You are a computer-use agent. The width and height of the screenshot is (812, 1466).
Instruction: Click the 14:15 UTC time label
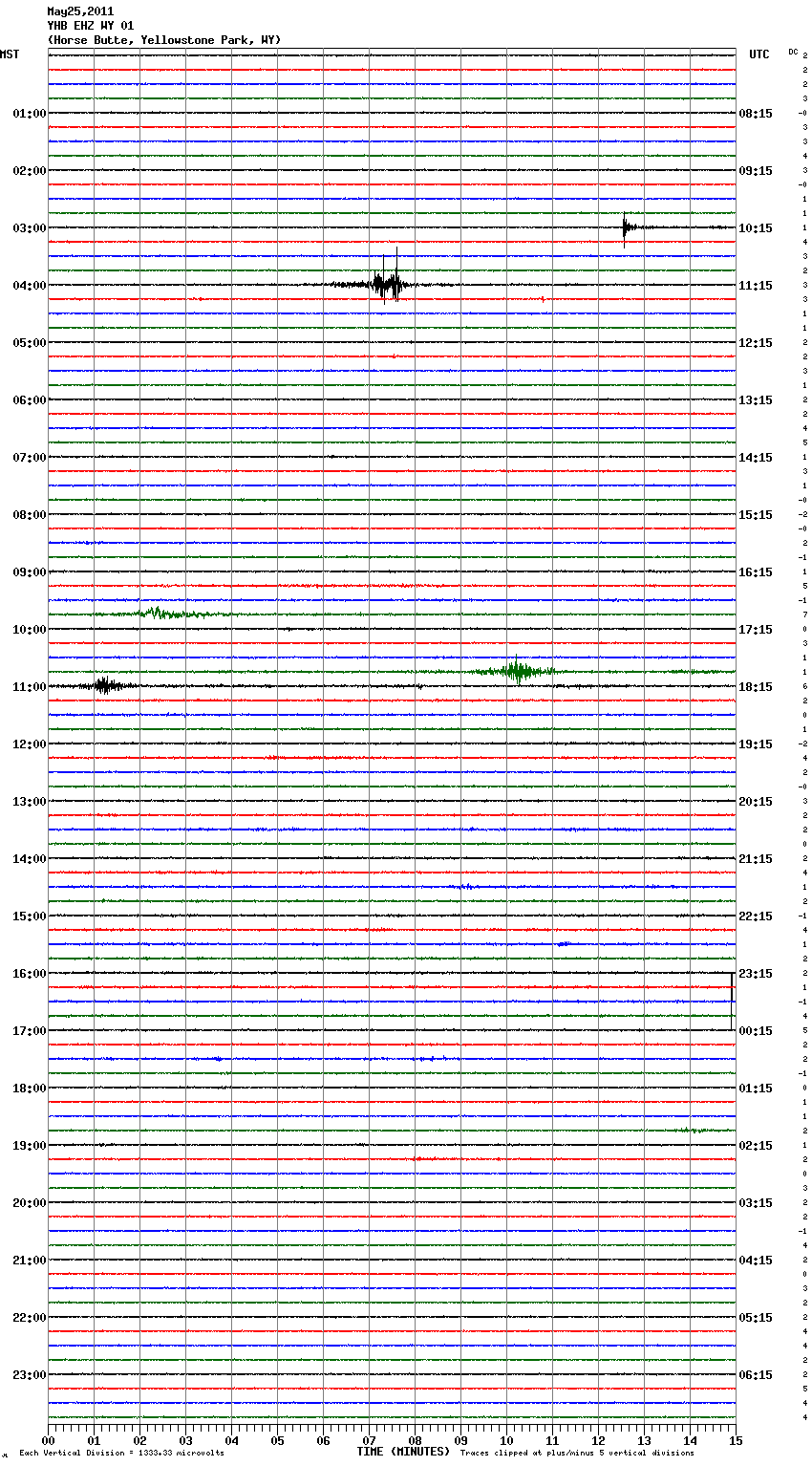click(756, 458)
